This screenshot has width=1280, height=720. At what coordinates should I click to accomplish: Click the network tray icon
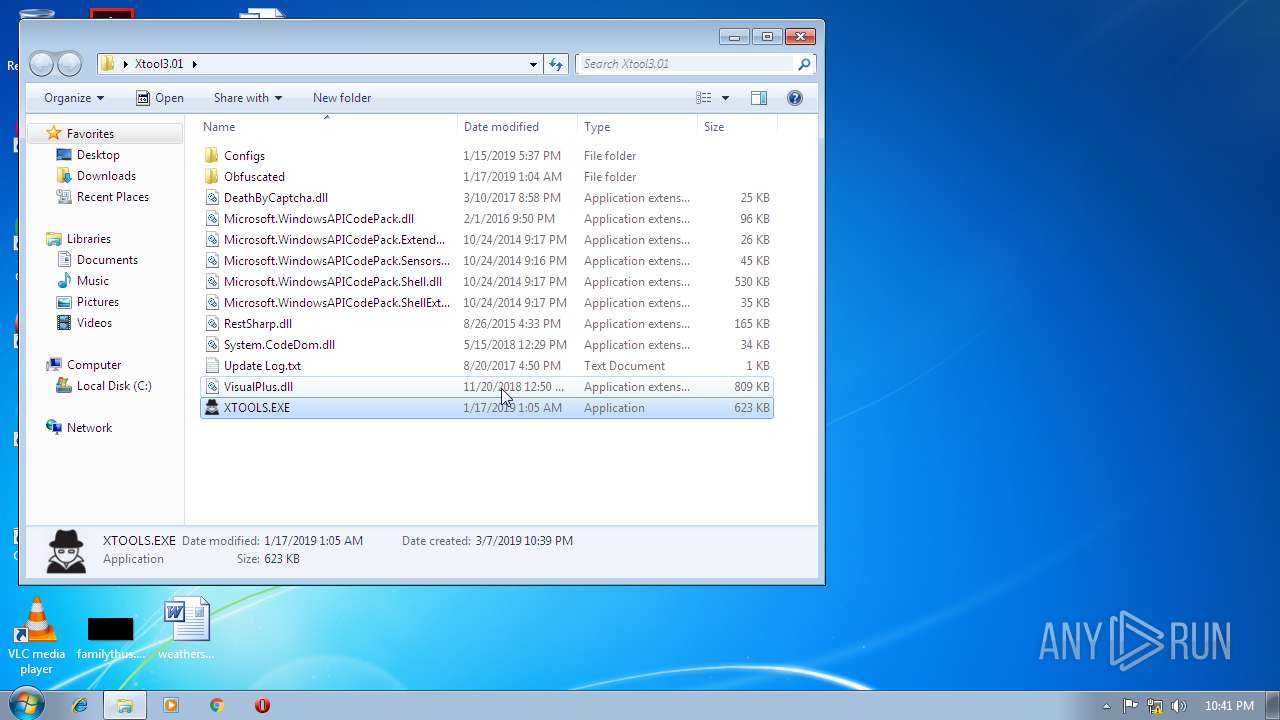pyautogui.click(x=1155, y=706)
